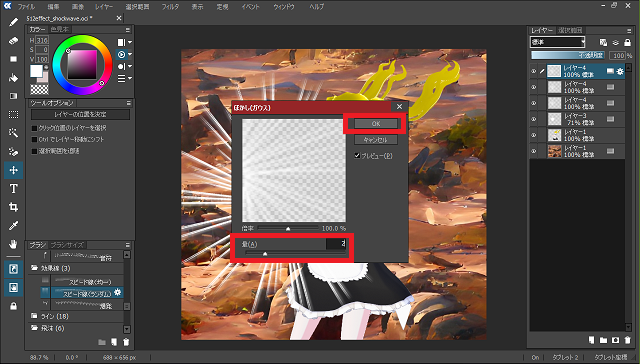The image size is (640, 364).
Task: Click gear icon on selected speed-line brush
Action: point(118,292)
